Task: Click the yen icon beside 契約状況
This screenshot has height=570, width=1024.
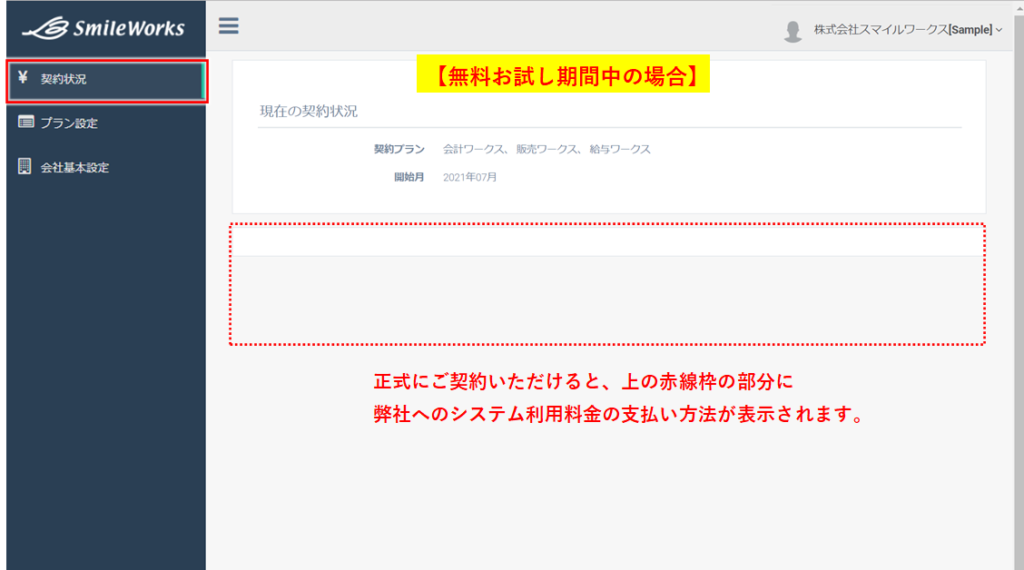Action: tap(23, 78)
